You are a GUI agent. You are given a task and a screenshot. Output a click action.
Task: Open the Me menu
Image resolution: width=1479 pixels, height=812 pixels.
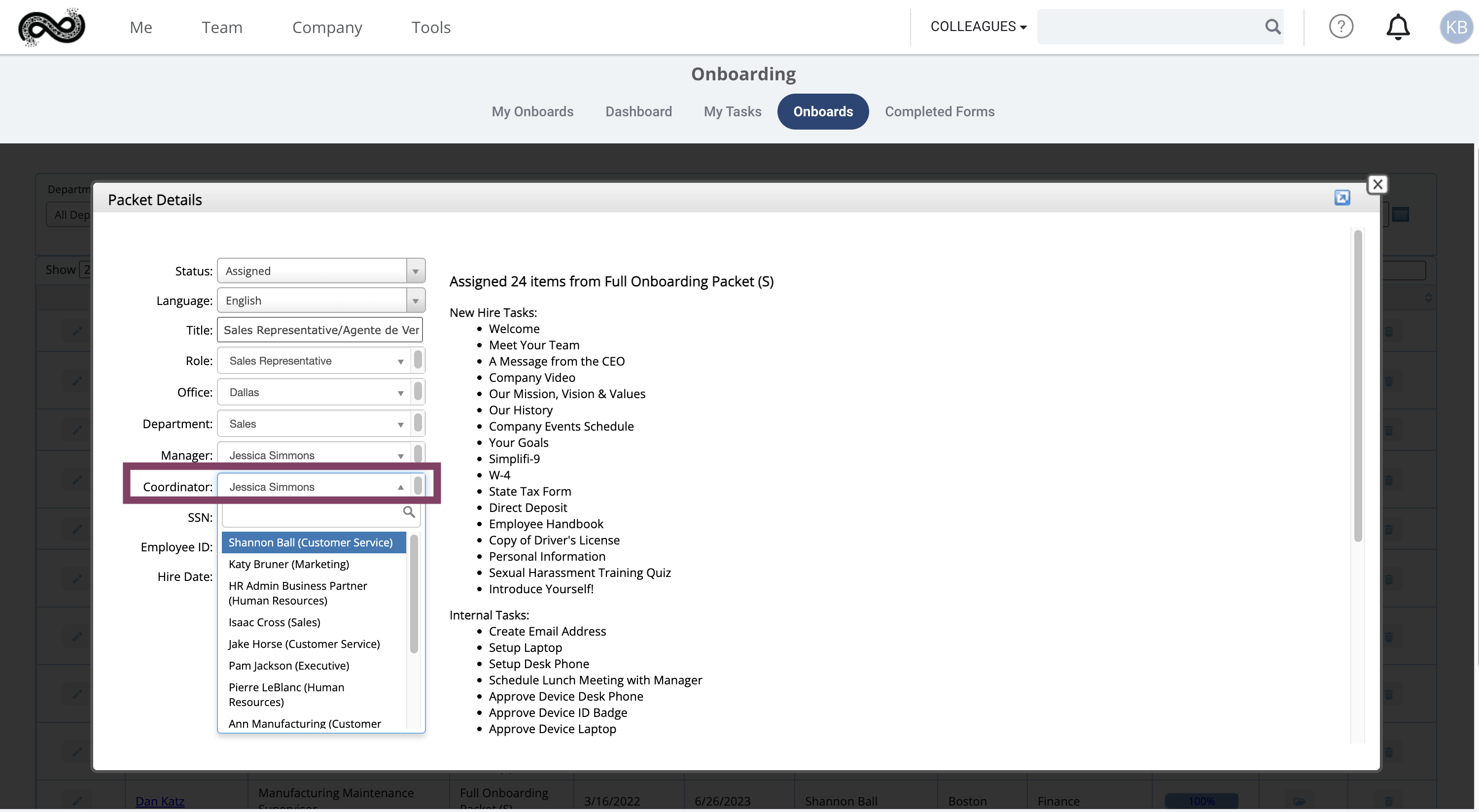[141, 27]
